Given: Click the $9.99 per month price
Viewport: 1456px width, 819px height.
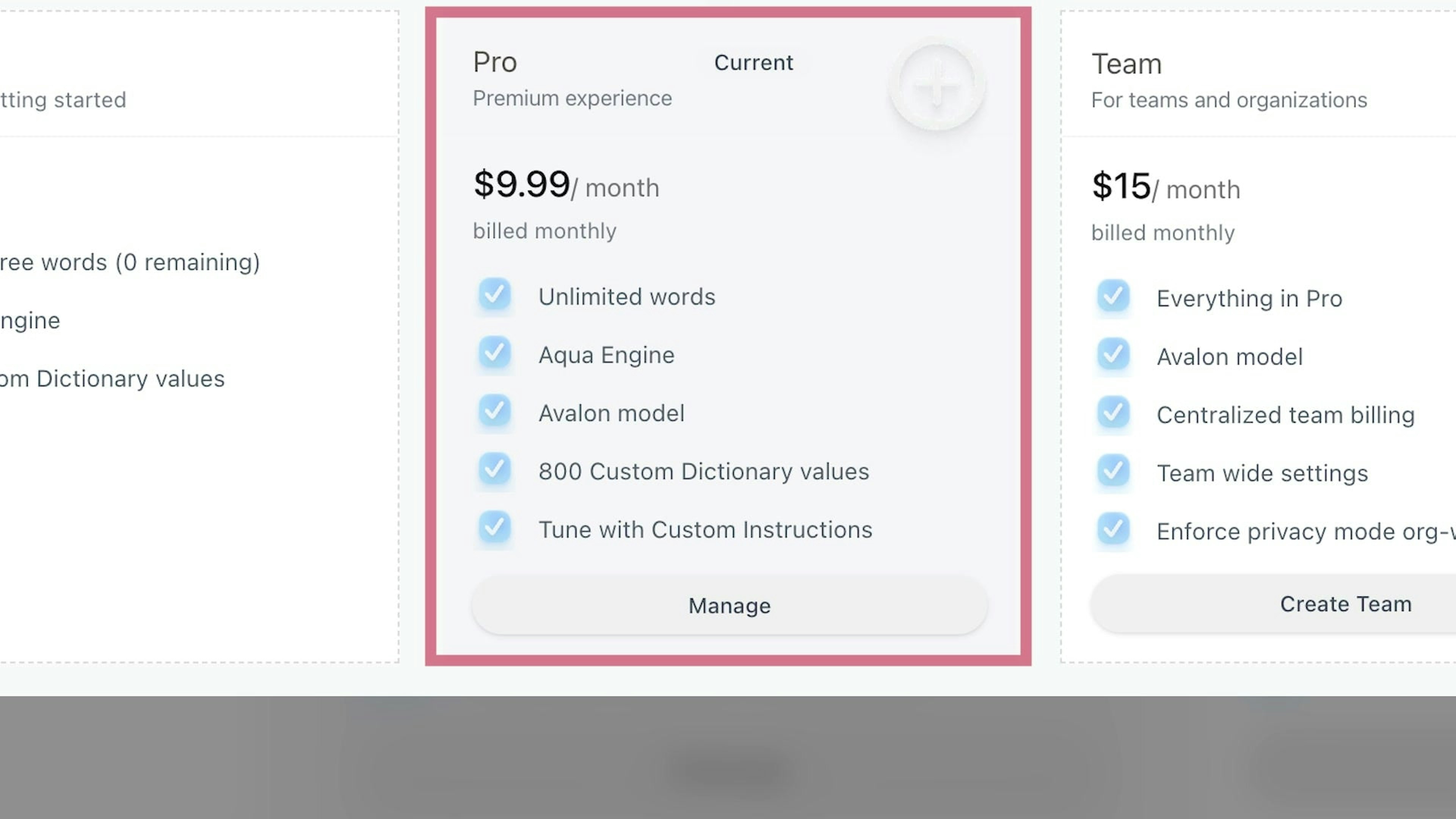Looking at the screenshot, I should (x=566, y=185).
